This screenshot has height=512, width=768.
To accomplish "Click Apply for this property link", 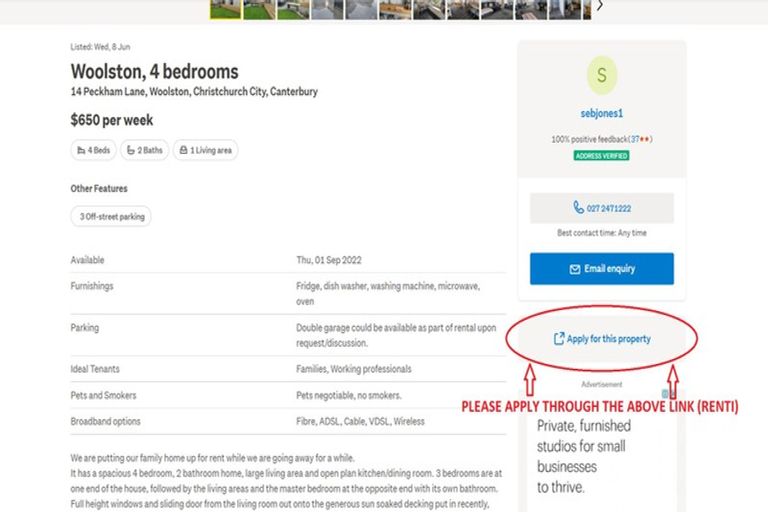I will tap(608, 339).
